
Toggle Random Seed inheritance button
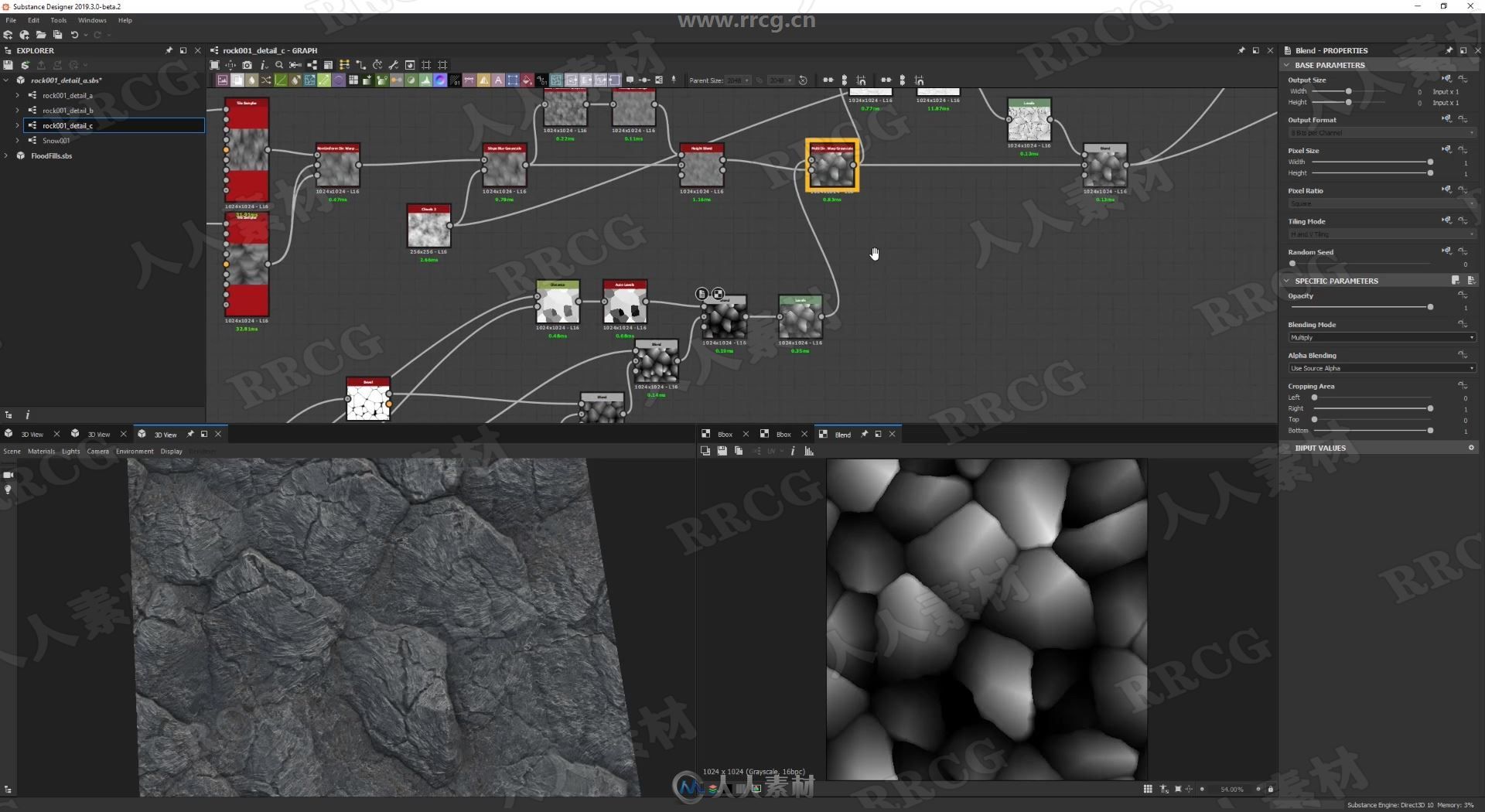1446,251
